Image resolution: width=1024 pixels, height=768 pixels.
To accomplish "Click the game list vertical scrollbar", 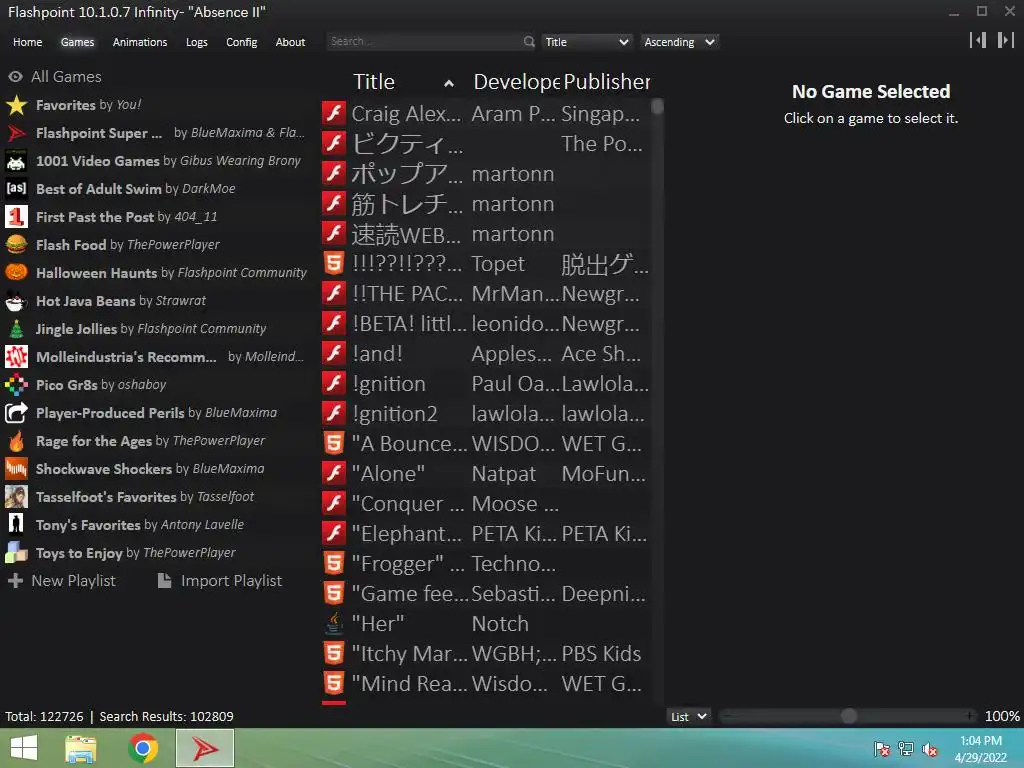I will tap(658, 400).
